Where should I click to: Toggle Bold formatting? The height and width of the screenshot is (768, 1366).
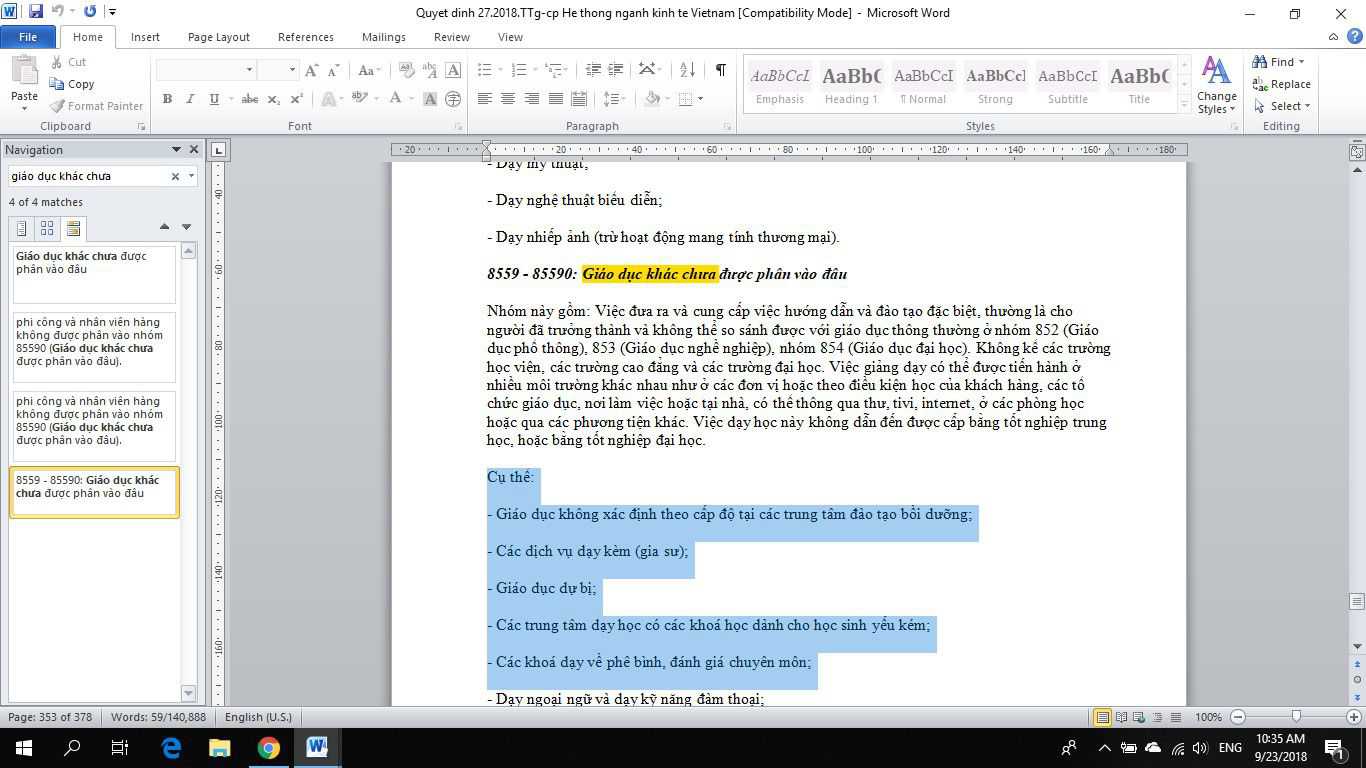(167, 99)
